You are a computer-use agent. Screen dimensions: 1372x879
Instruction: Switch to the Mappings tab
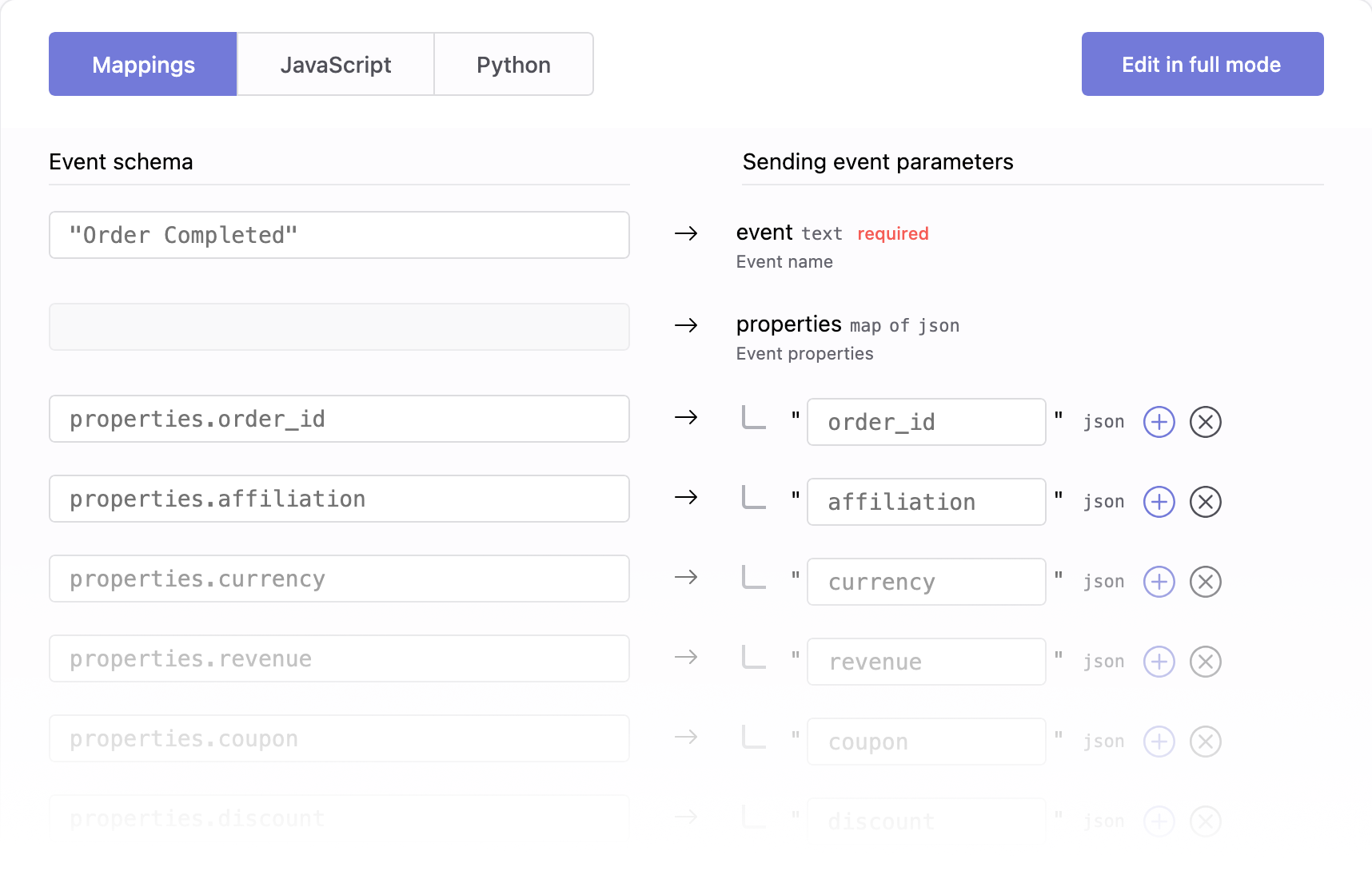143,64
